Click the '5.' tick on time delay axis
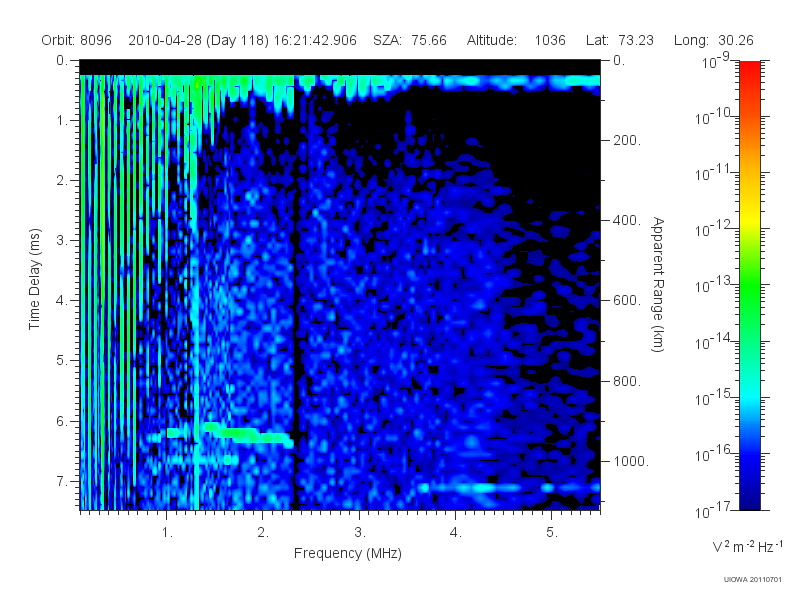 [61, 361]
